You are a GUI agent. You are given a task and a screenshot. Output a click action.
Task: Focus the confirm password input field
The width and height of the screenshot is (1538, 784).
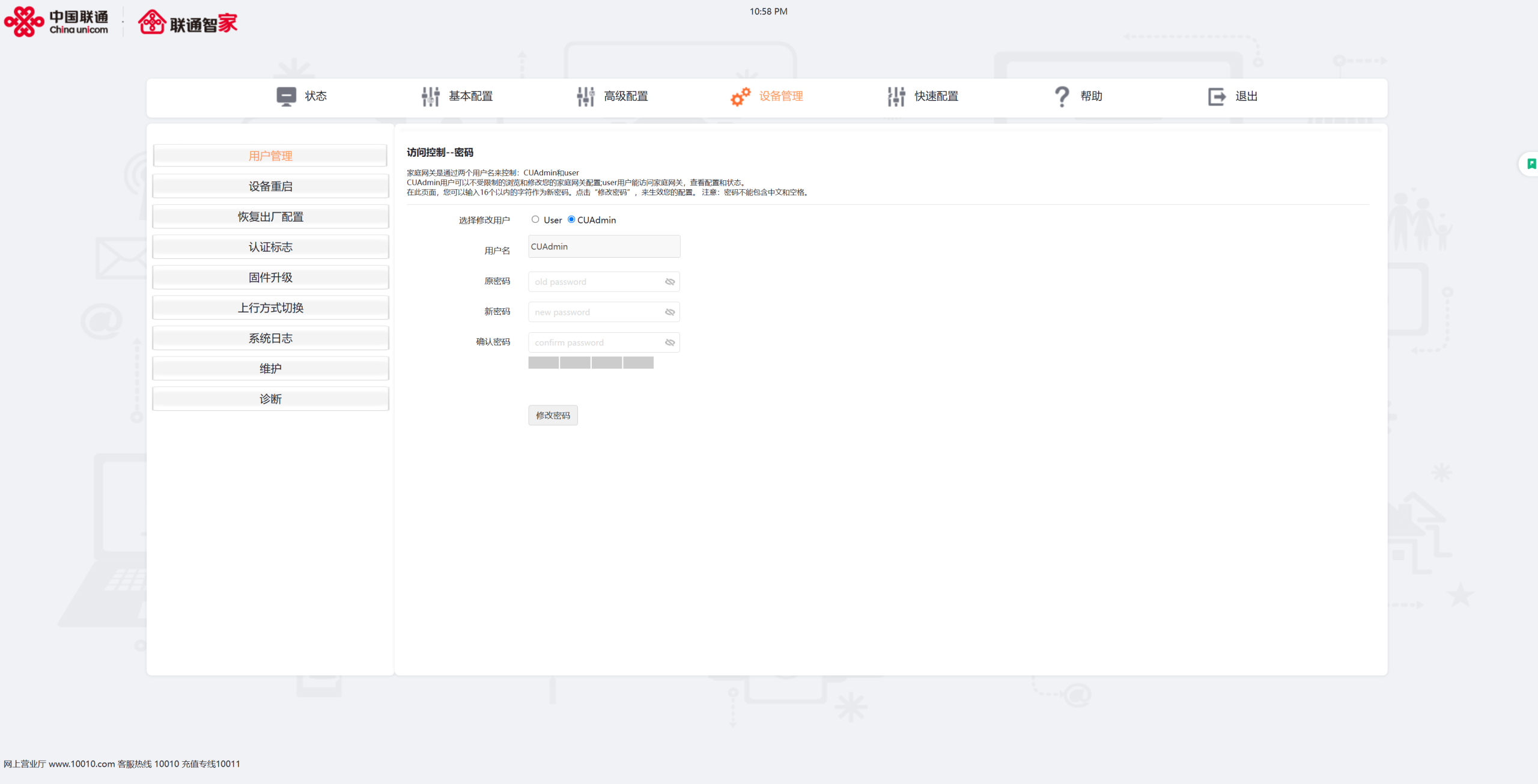(604, 342)
